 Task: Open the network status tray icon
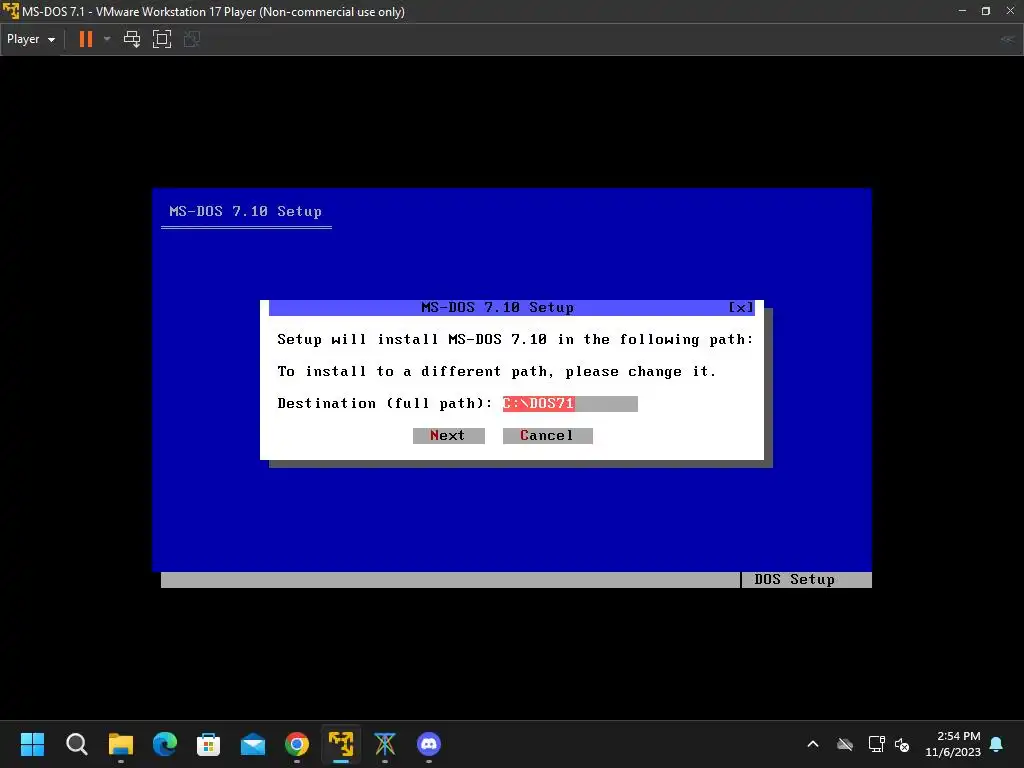point(876,744)
